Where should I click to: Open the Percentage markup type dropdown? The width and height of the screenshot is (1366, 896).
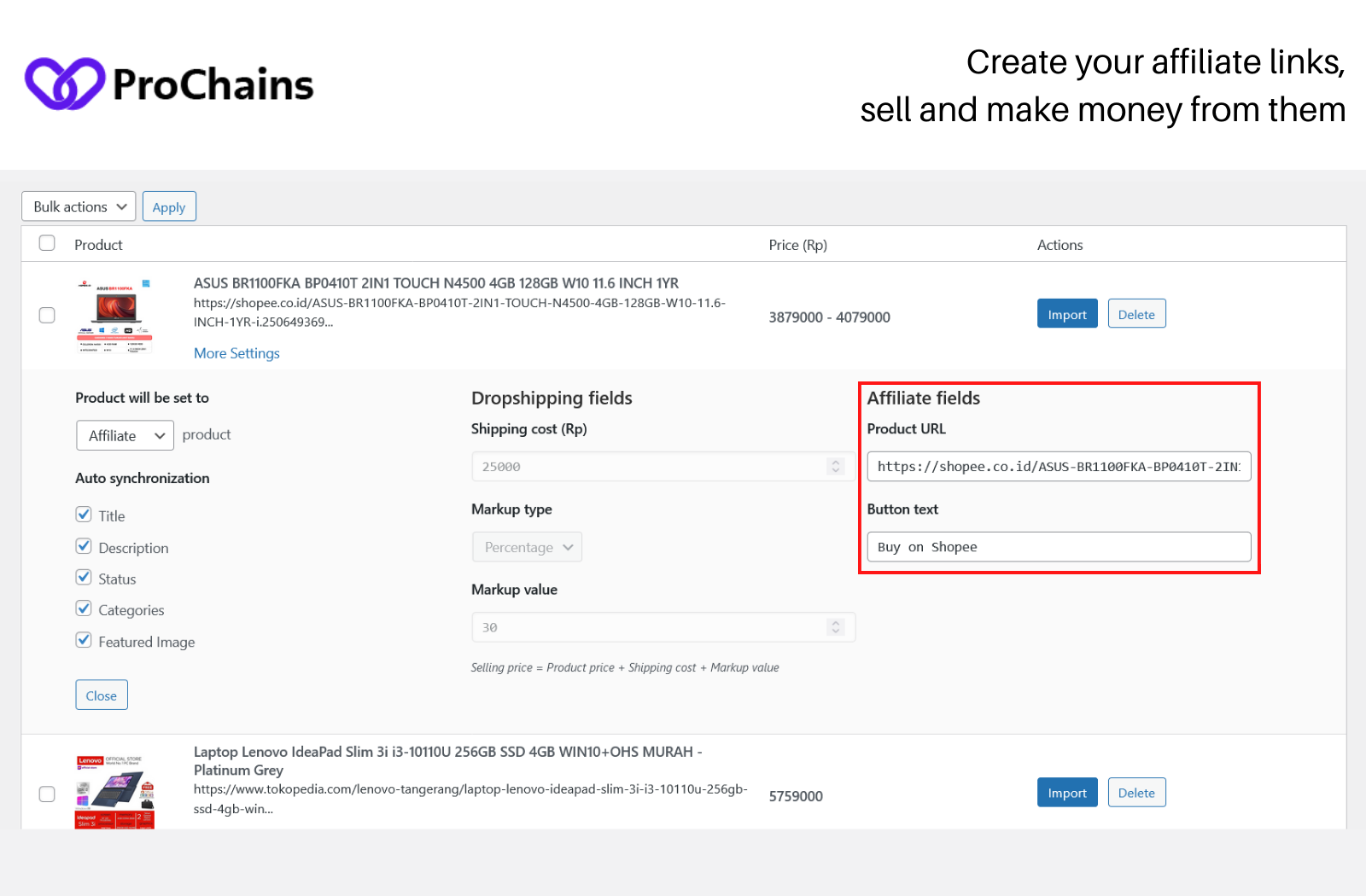[x=528, y=547]
